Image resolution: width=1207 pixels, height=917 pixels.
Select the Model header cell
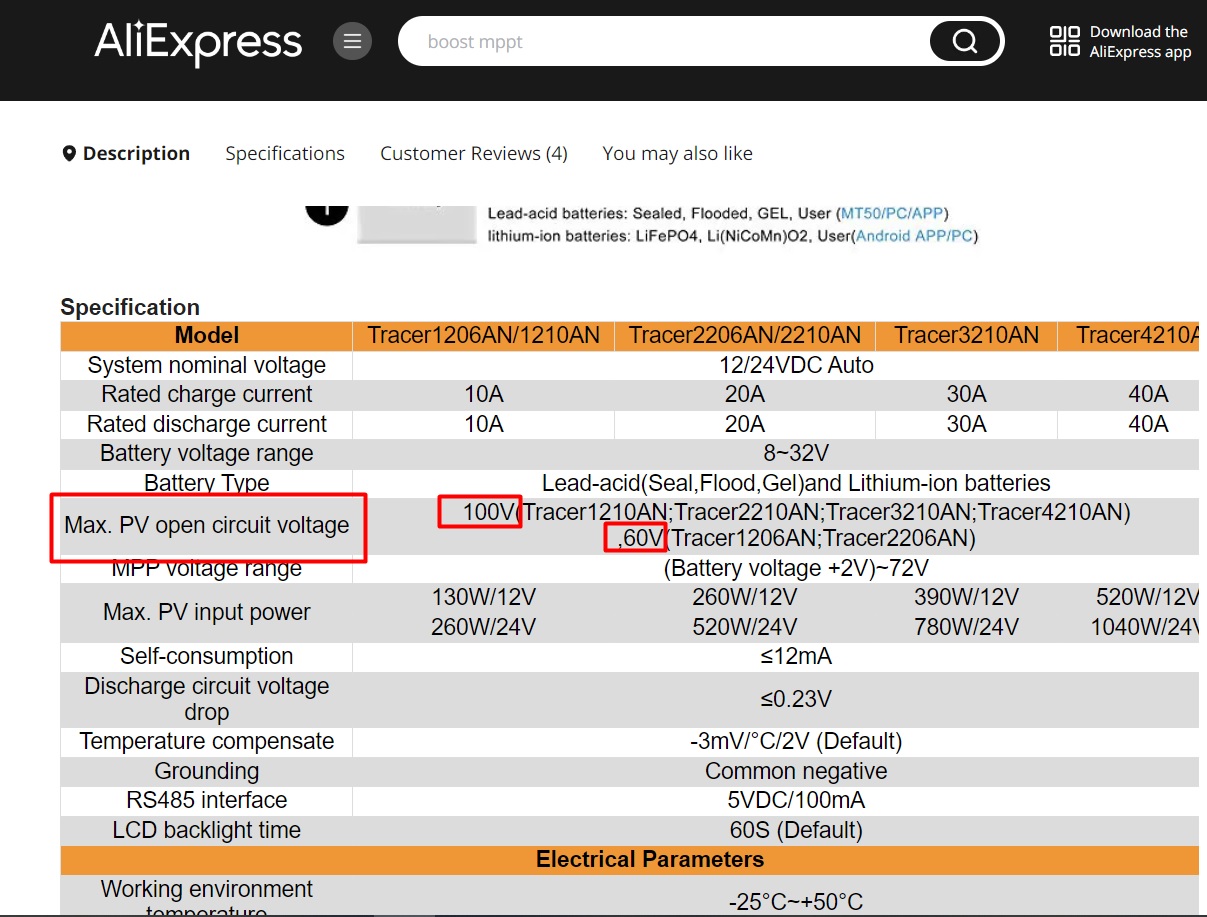[207, 336]
